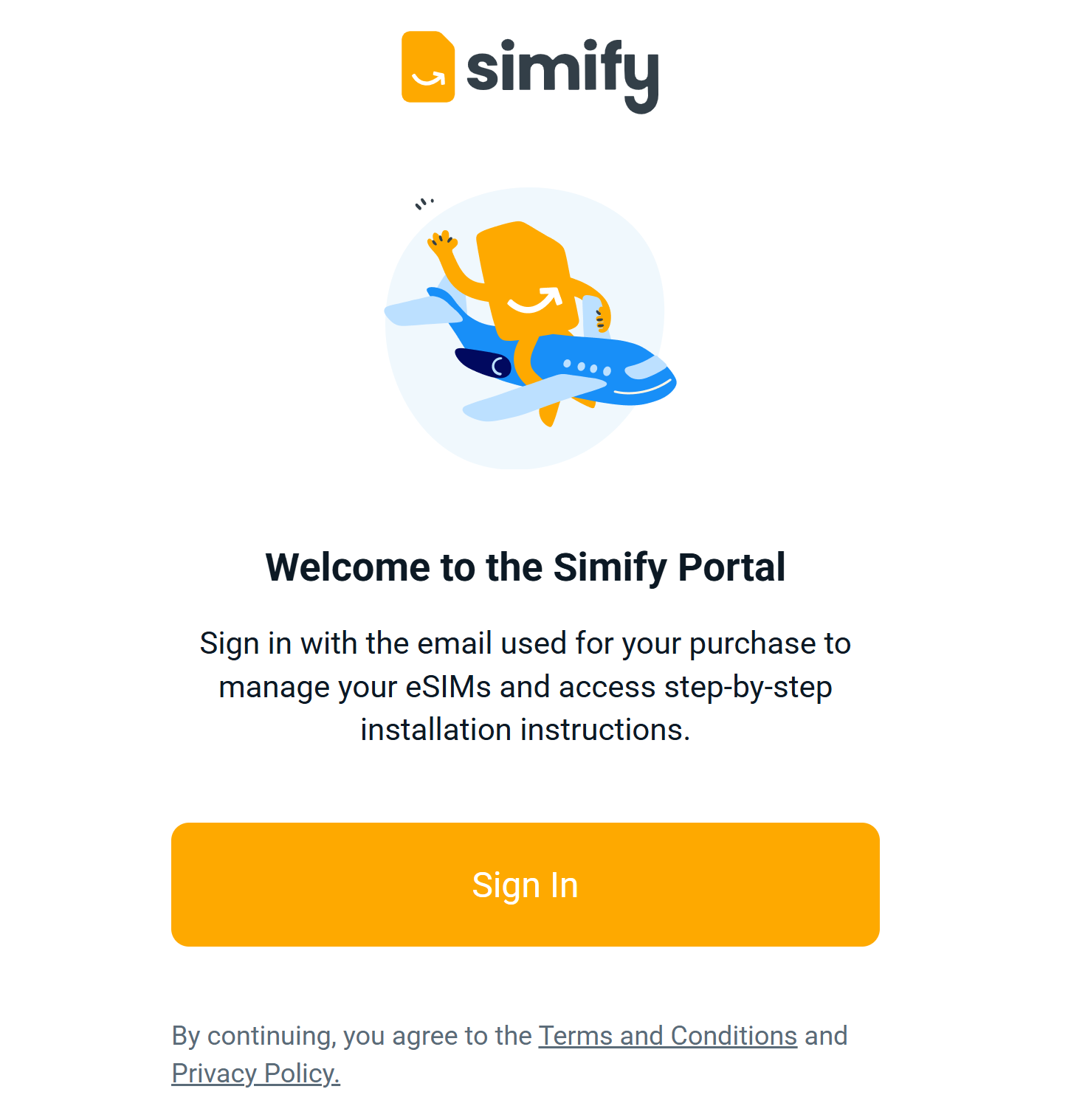Screen dimensions: 1085x1120
Task: Click the motion lines above waving hand
Action: [424, 203]
